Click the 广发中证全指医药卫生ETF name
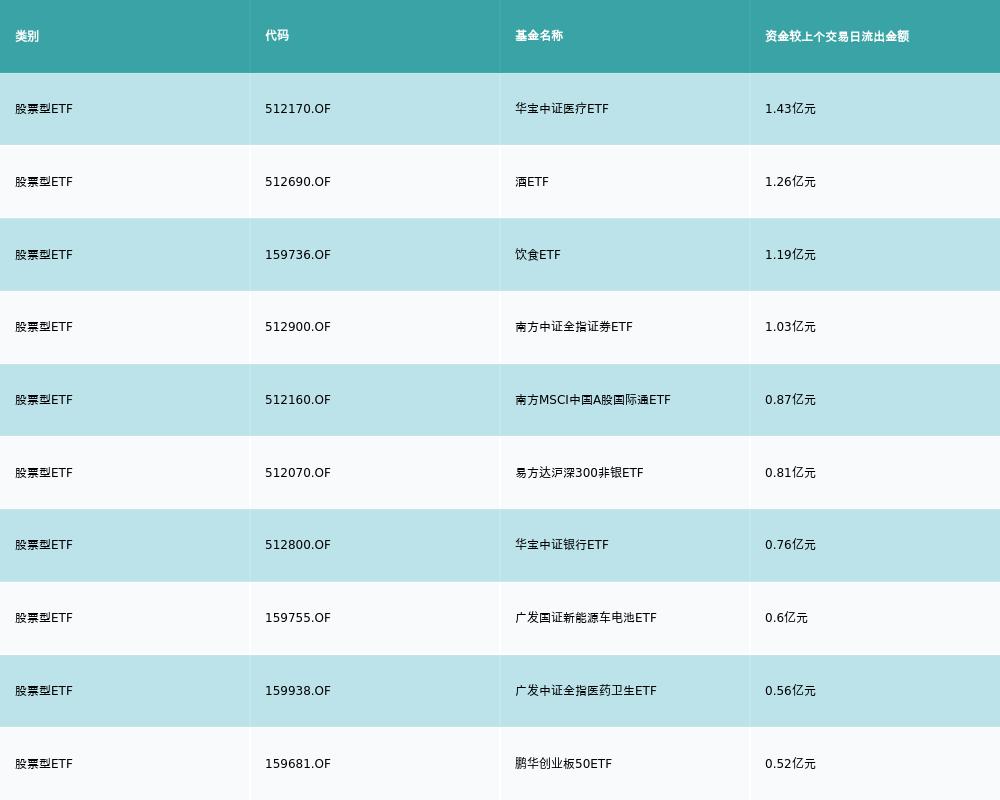1000x800 pixels. [x=585, y=691]
